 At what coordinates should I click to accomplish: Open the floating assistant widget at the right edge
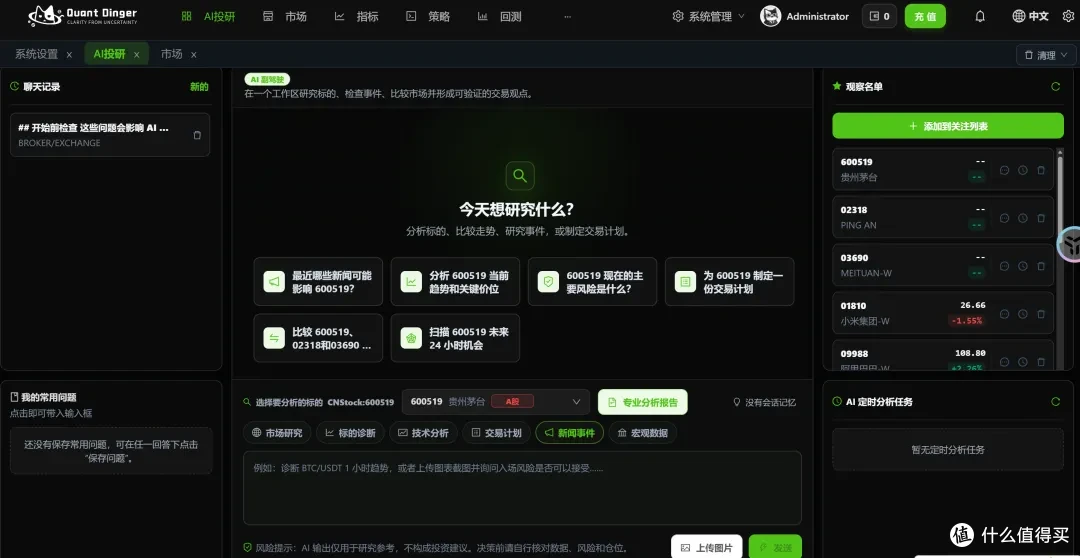point(1070,244)
